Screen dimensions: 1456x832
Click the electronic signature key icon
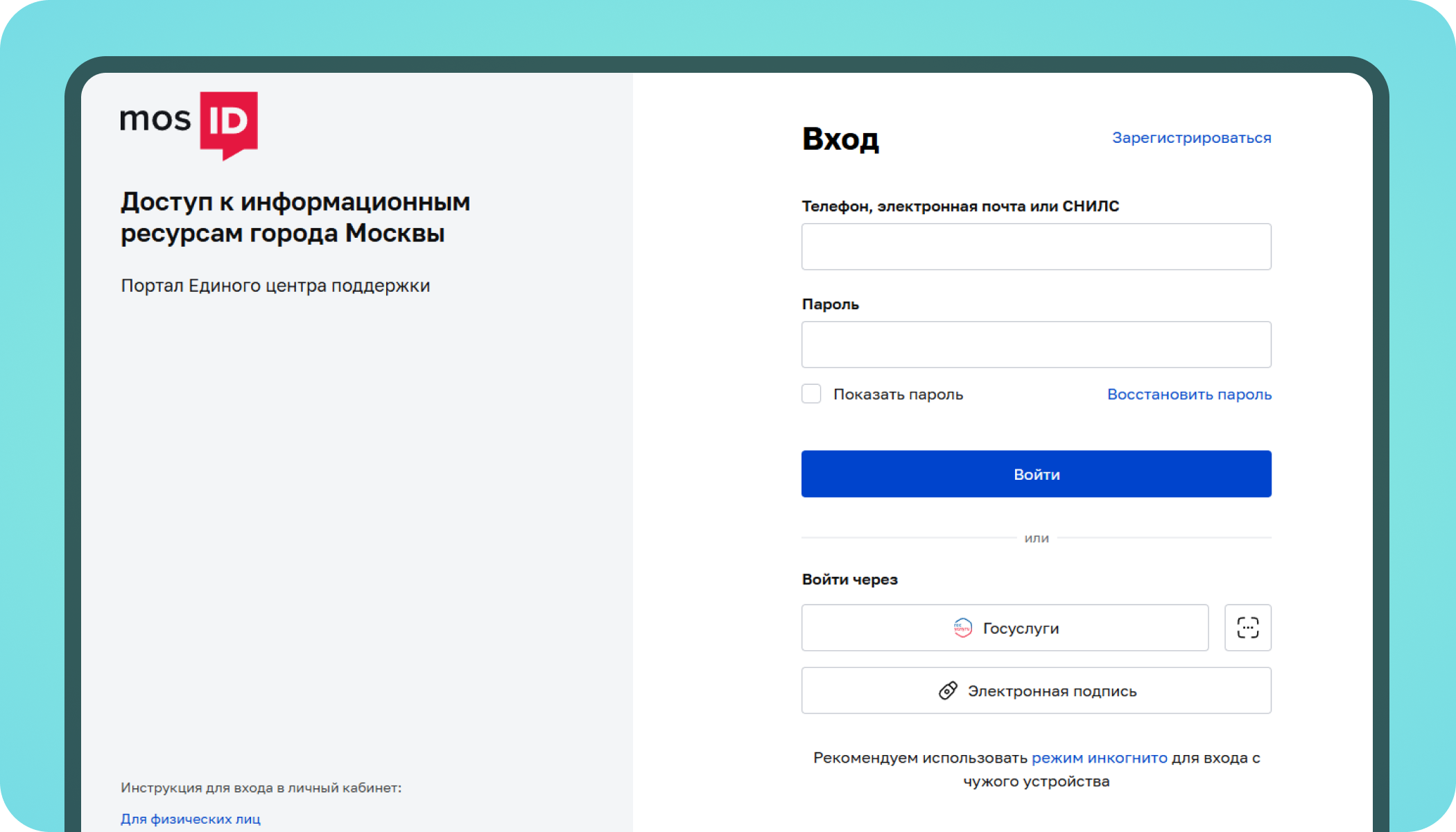[948, 691]
